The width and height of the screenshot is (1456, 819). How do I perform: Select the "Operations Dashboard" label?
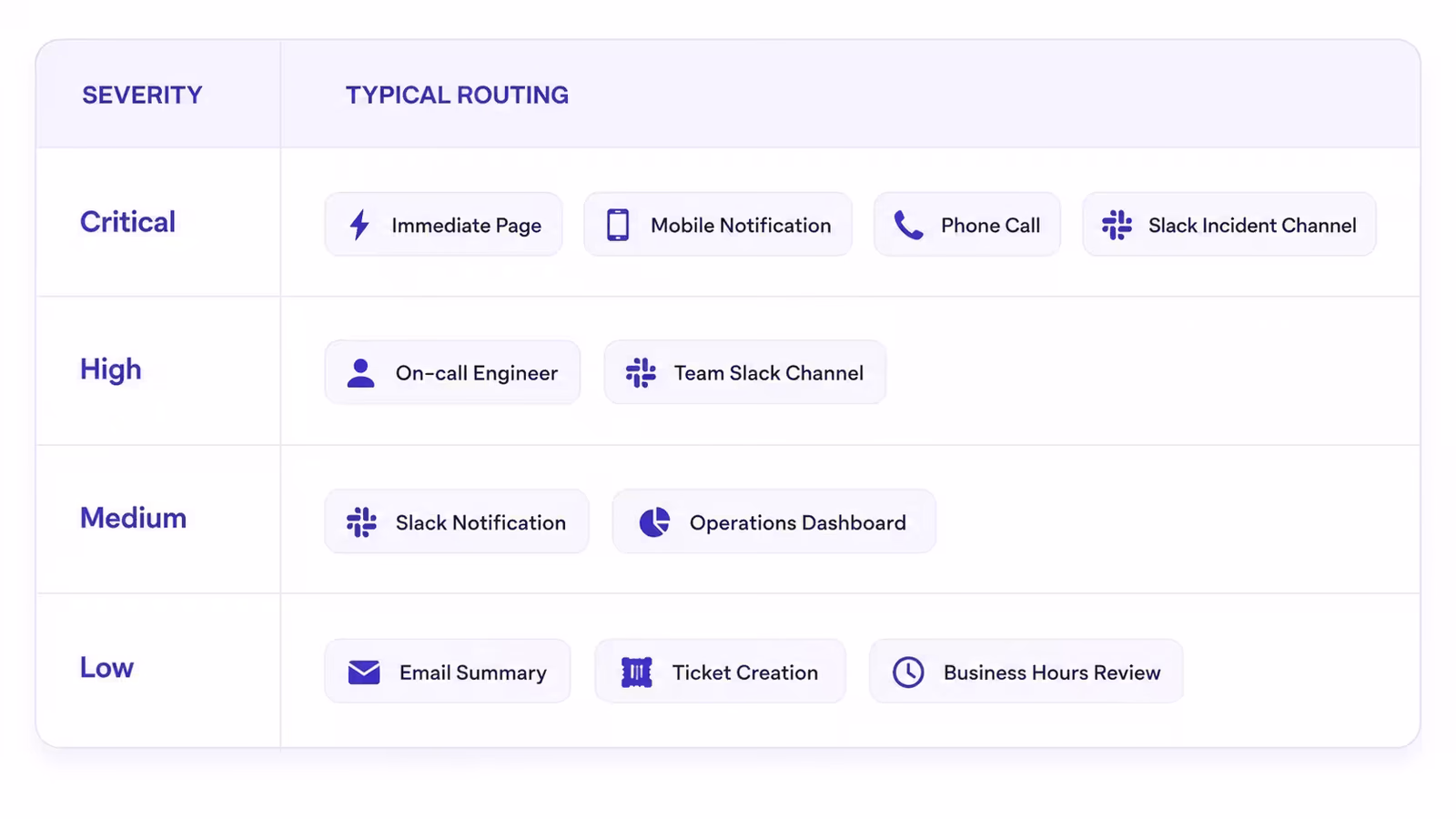[x=798, y=523]
